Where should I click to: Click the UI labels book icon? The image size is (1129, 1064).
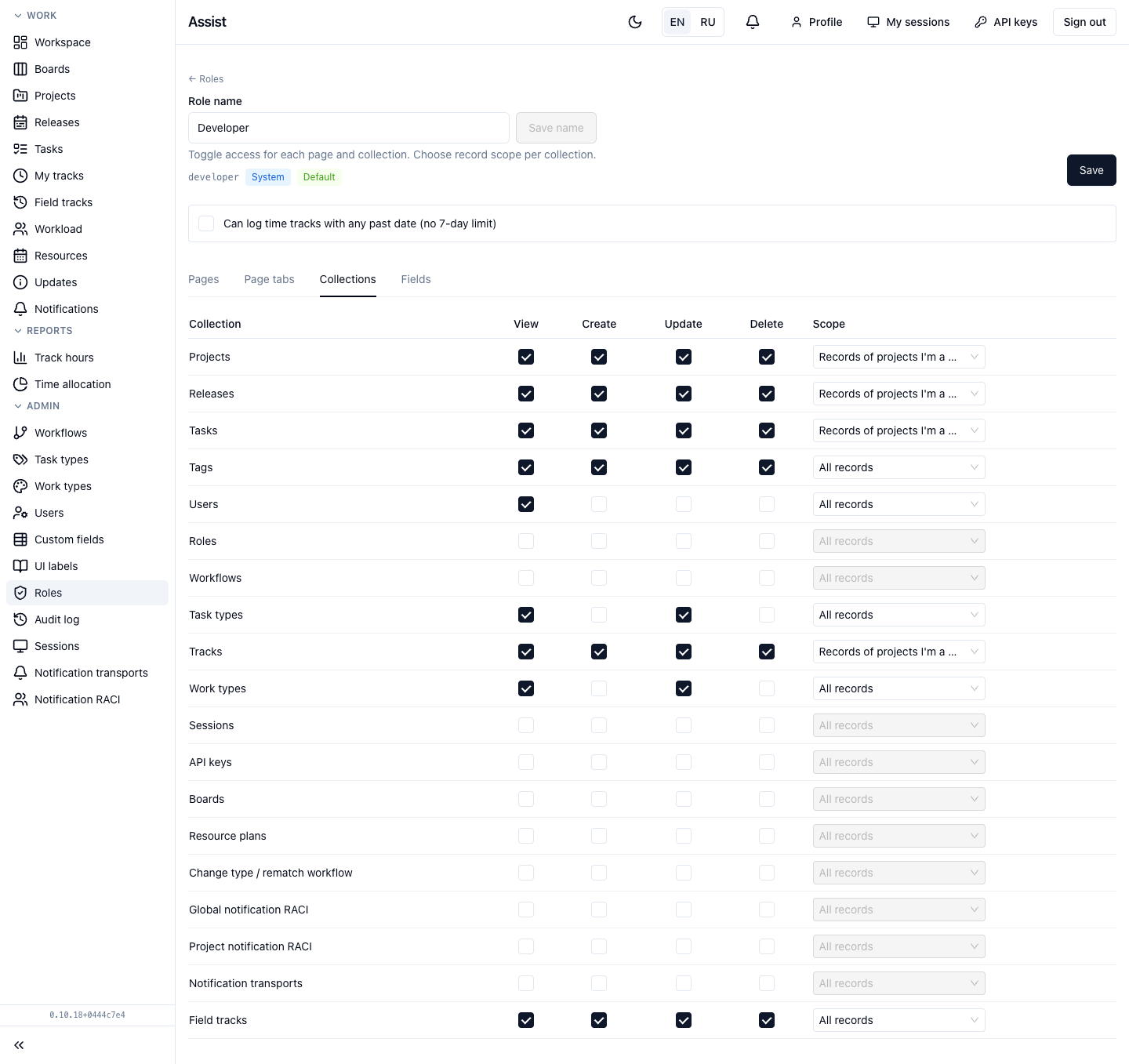(20, 566)
